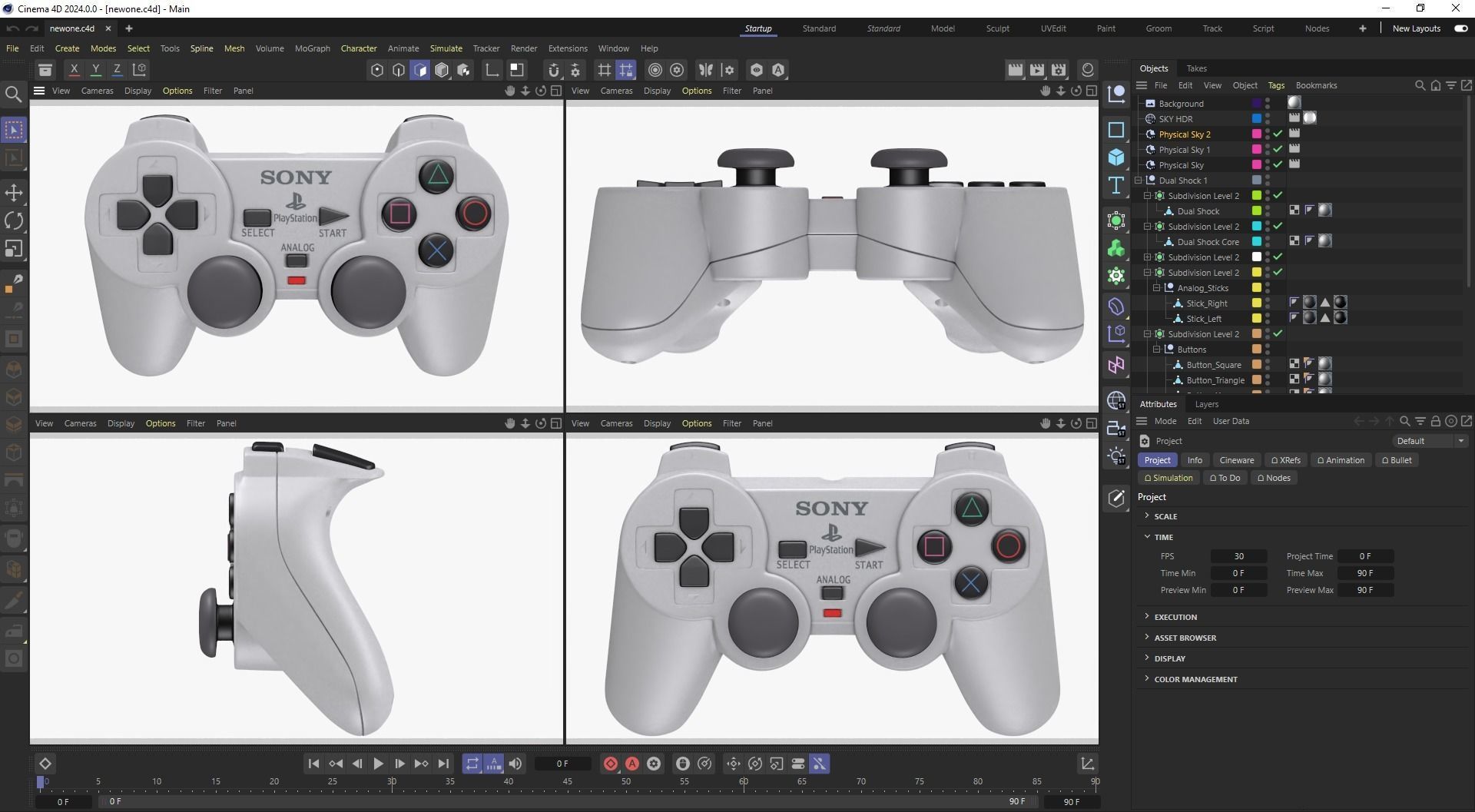Toggle Physical Sky 2 enable checkmark

click(1278, 134)
